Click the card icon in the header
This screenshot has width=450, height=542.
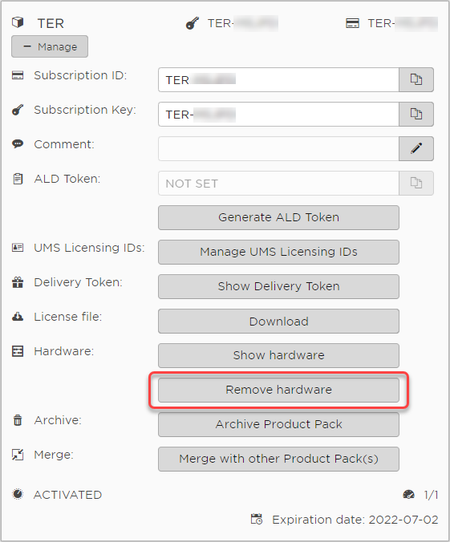353,23
